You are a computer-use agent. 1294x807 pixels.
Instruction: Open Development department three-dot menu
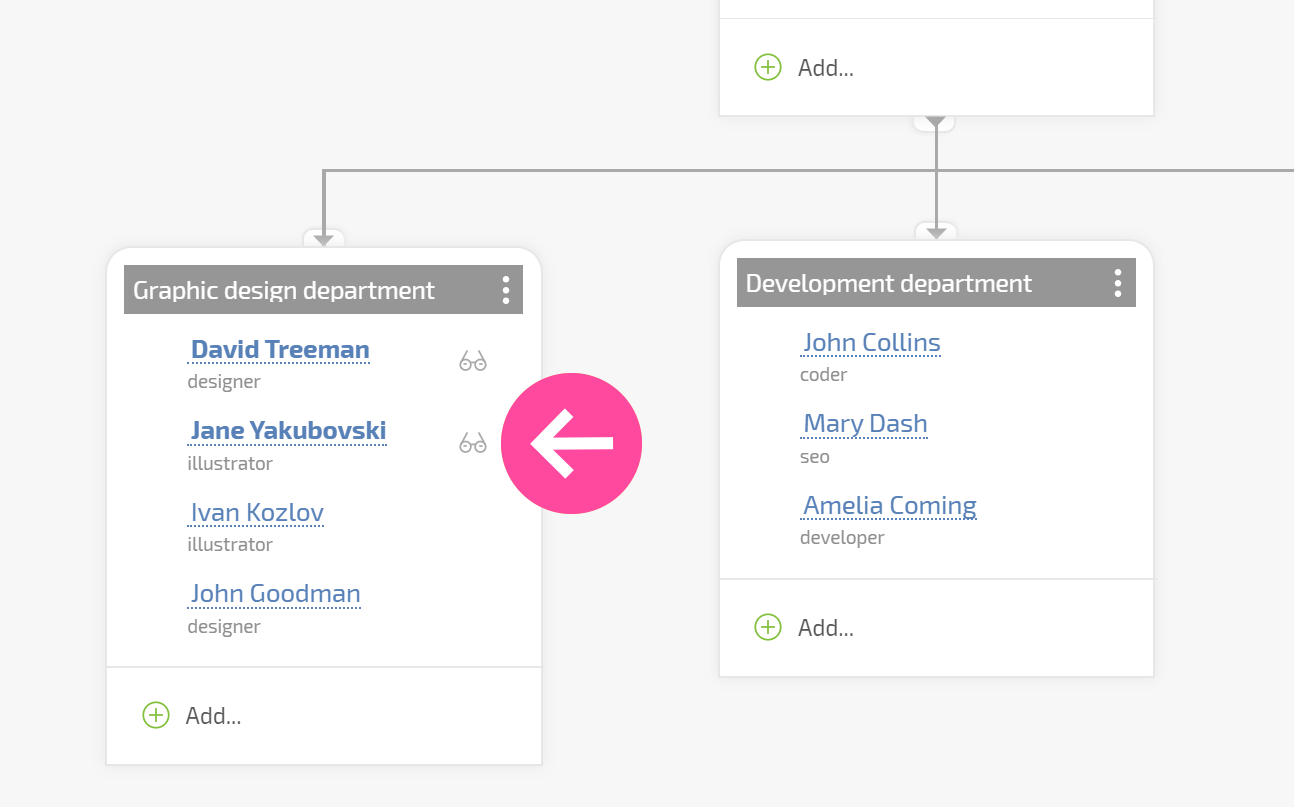[1118, 283]
